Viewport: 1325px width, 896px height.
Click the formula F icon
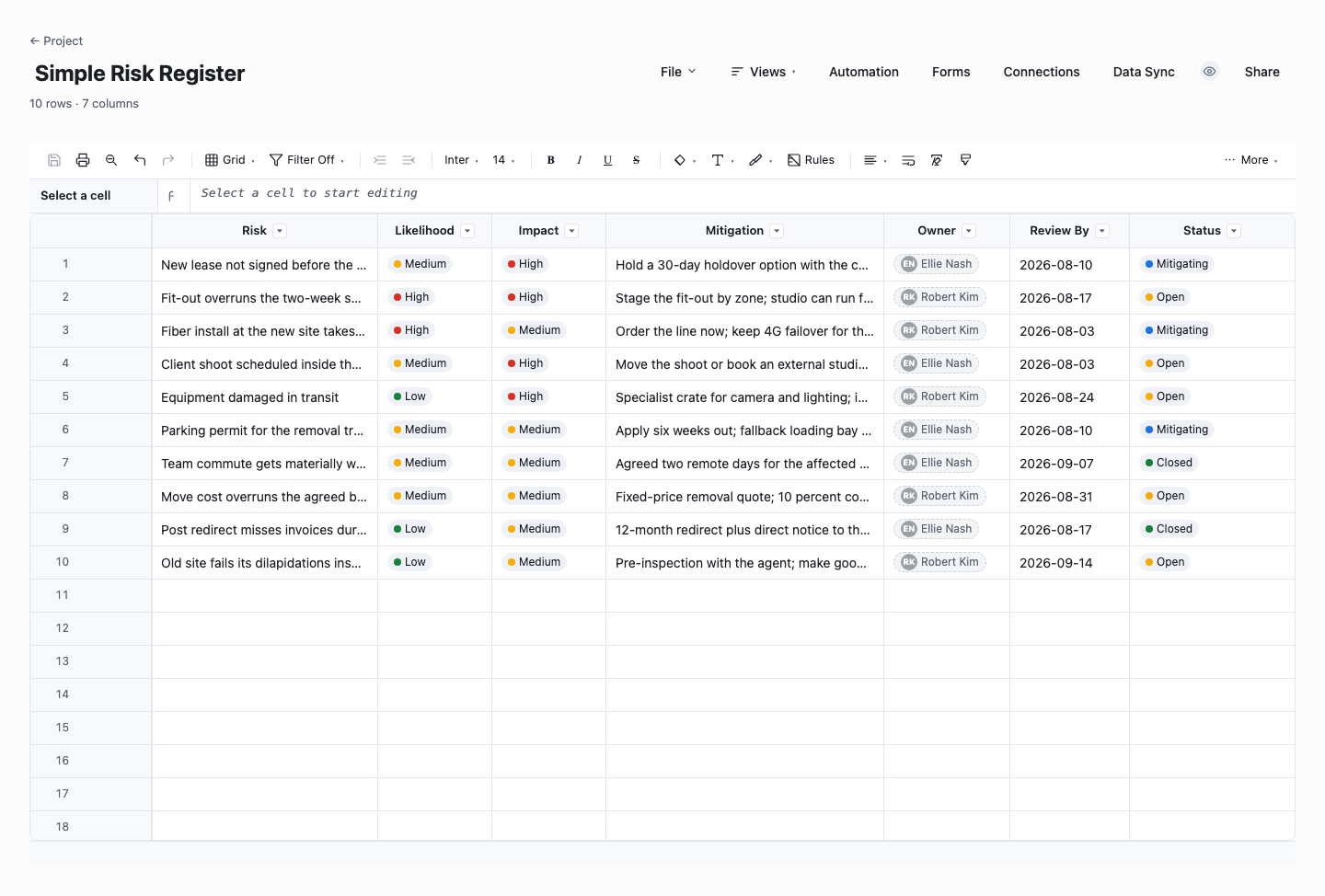click(171, 196)
